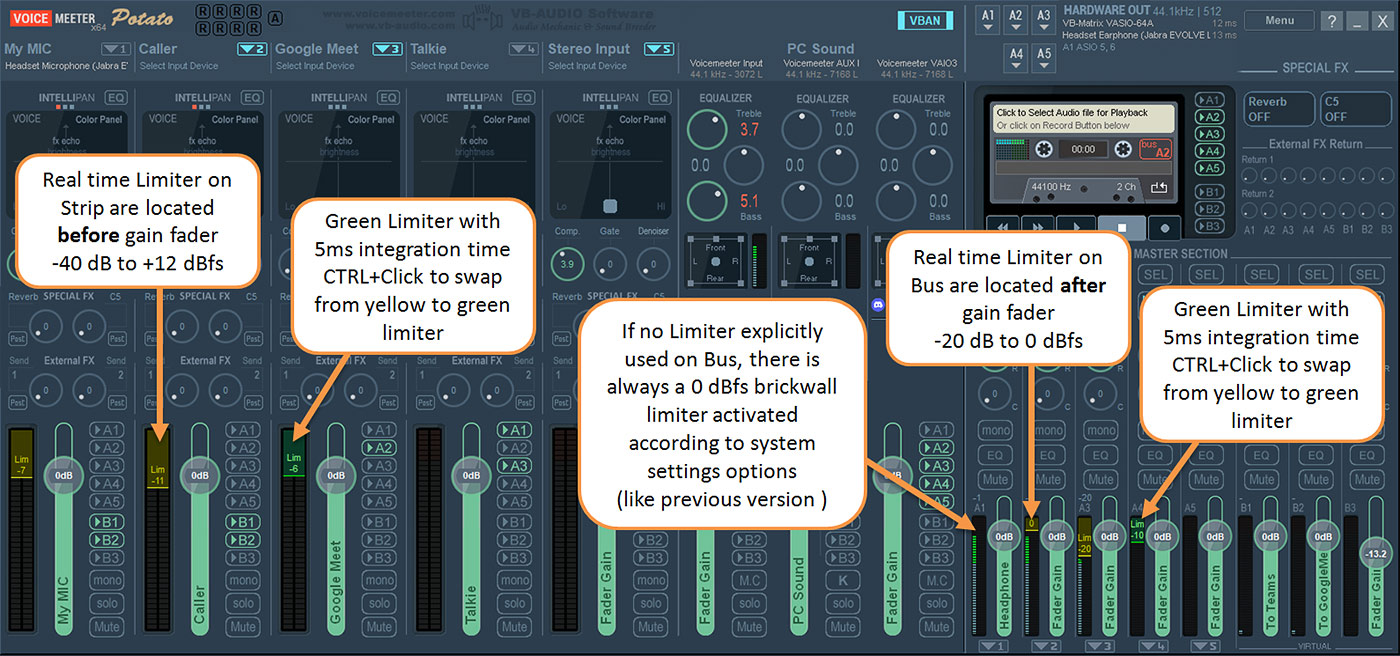Open the VBAN configuration

point(925,20)
